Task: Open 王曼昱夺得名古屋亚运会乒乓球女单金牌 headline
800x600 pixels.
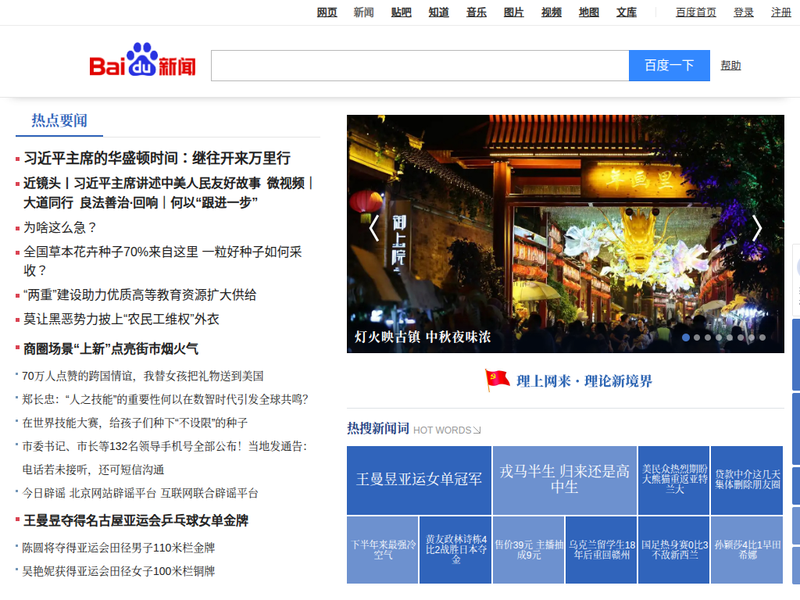Action: (x=136, y=521)
